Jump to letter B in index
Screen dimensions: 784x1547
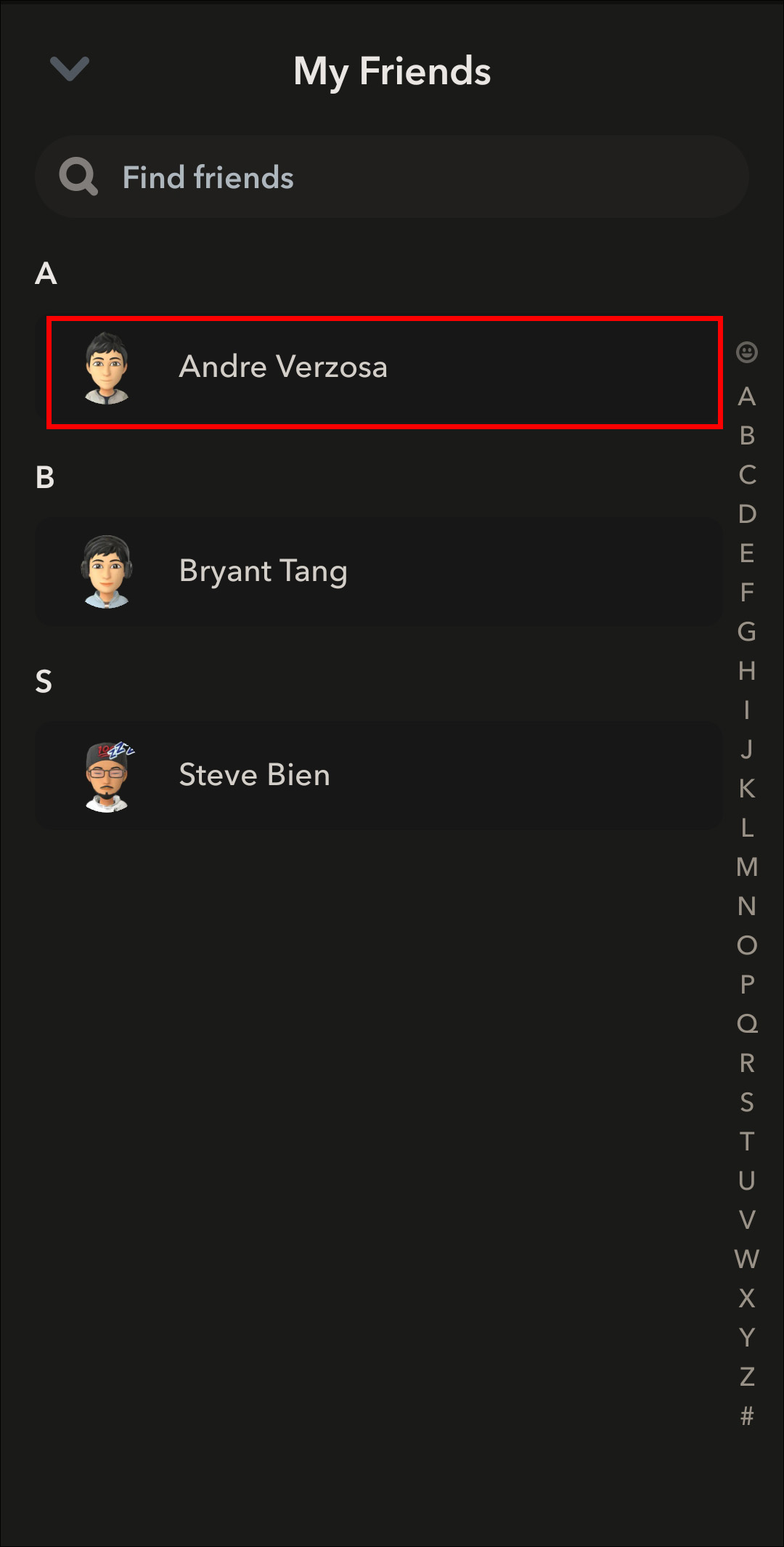pos(747,436)
